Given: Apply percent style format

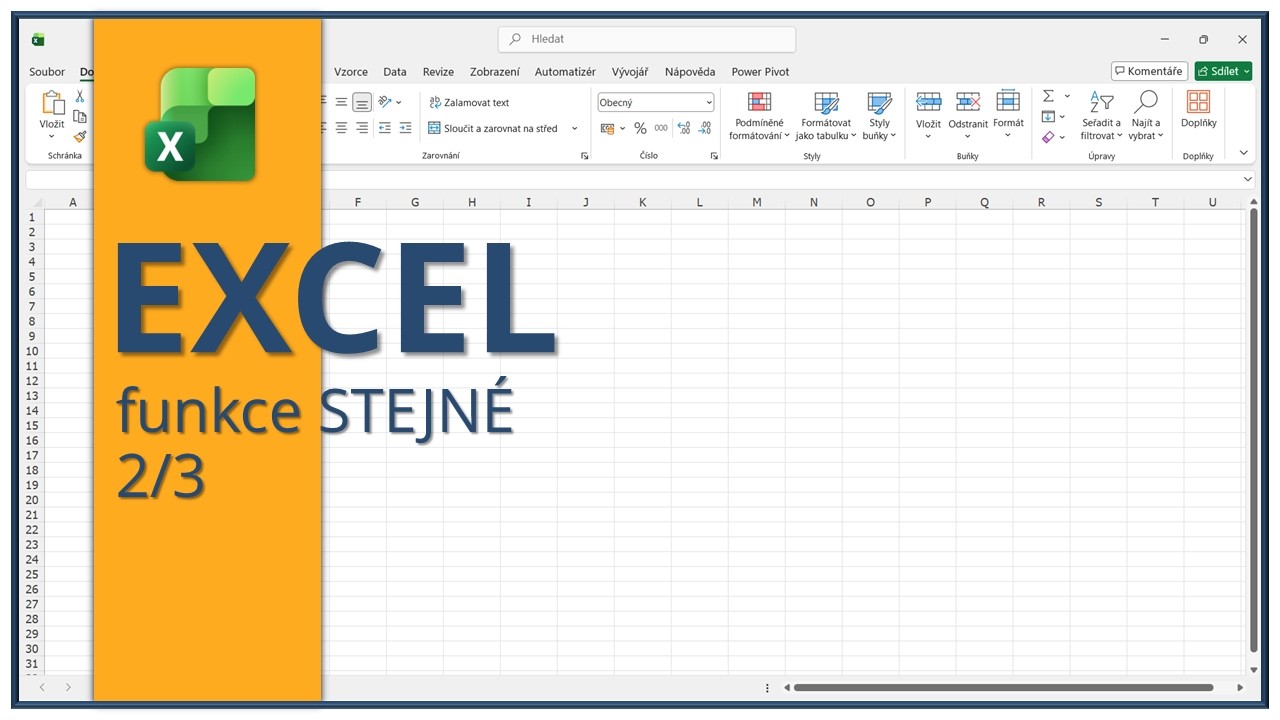Looking at the screenshot, I should 640,128.
